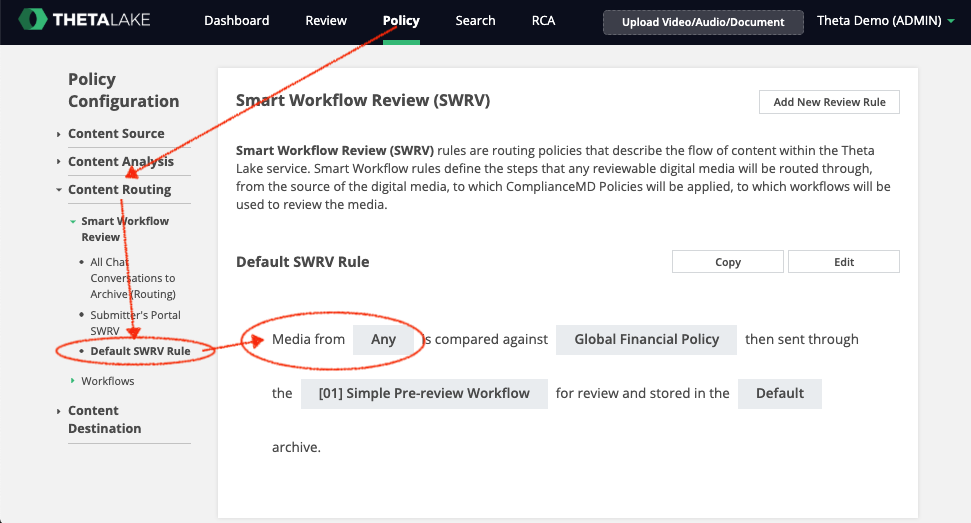Click the Policy Configuration sidebar title
This screenshot has height=523, width=971.
point(123,90)
